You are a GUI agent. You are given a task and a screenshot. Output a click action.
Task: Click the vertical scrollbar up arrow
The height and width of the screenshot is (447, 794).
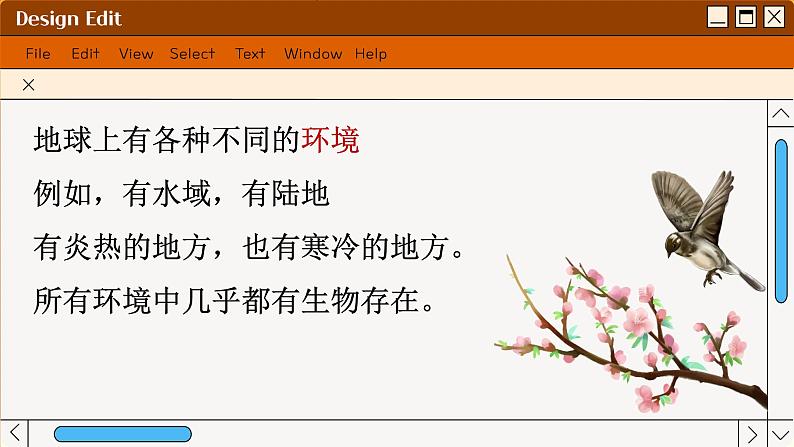coord(780,114)
